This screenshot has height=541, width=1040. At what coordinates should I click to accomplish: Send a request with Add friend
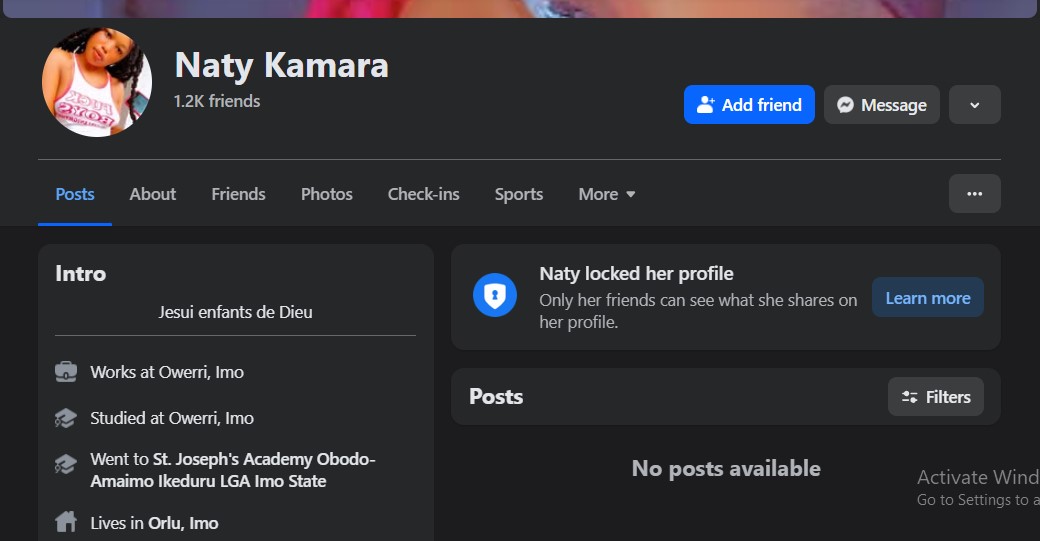coord(749,105)
